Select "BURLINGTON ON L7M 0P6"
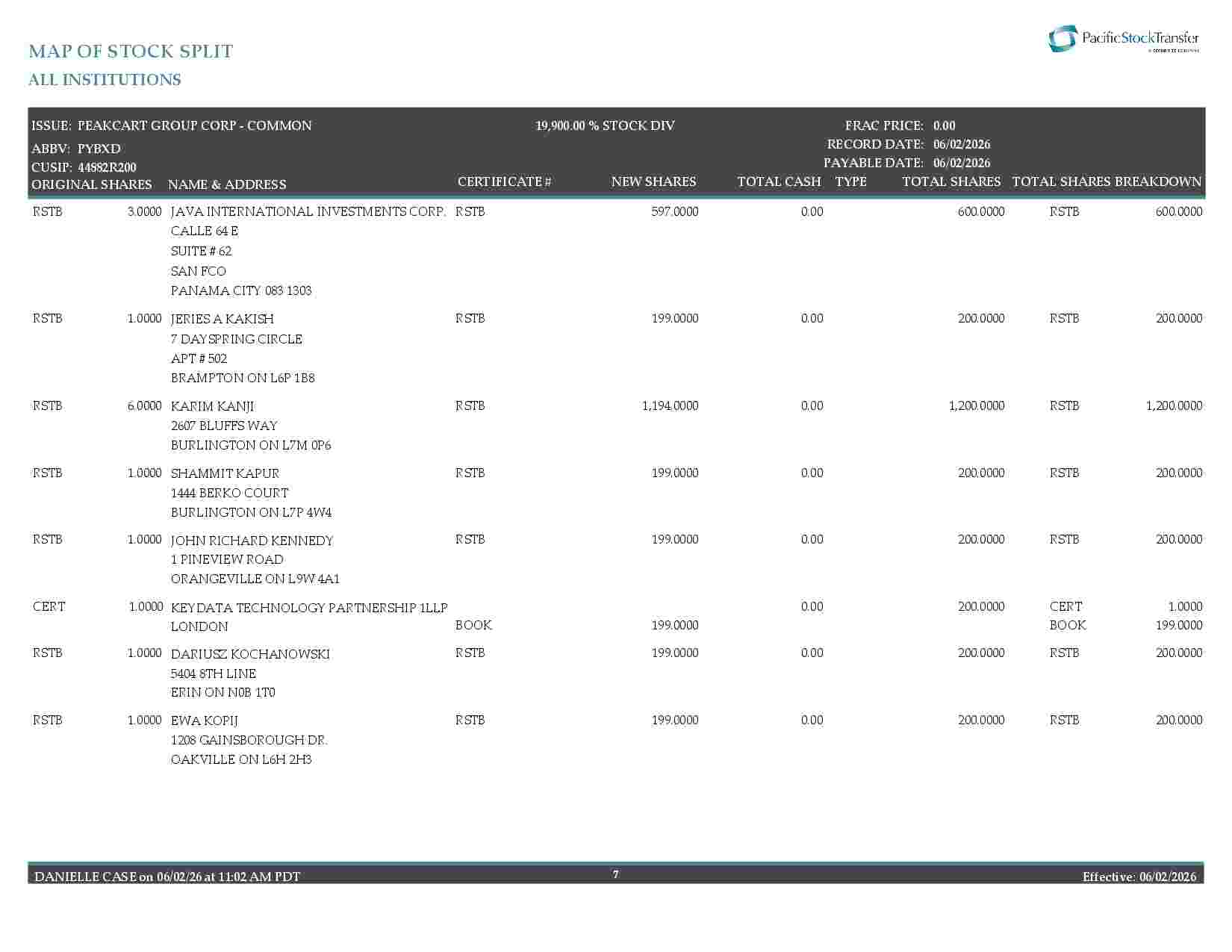 coord(251,445)
